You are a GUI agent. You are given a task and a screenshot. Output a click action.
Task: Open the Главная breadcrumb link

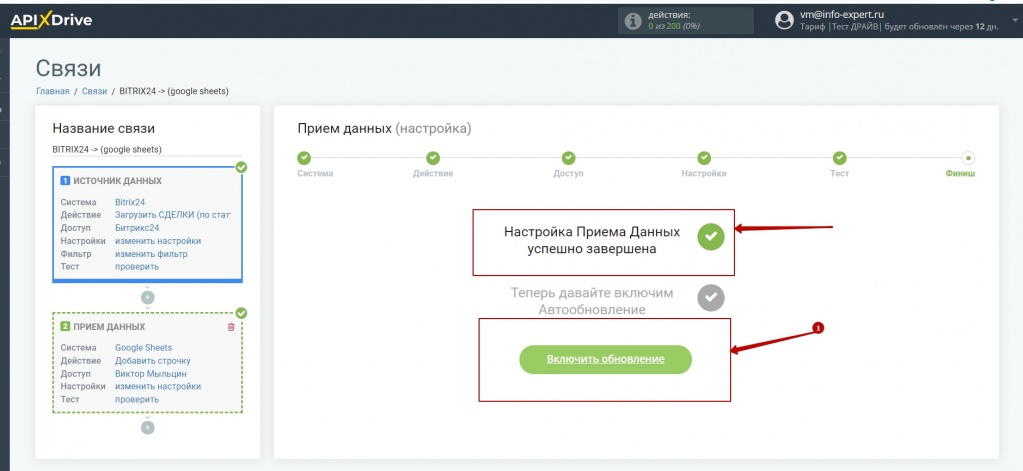(x=52, y=91)
